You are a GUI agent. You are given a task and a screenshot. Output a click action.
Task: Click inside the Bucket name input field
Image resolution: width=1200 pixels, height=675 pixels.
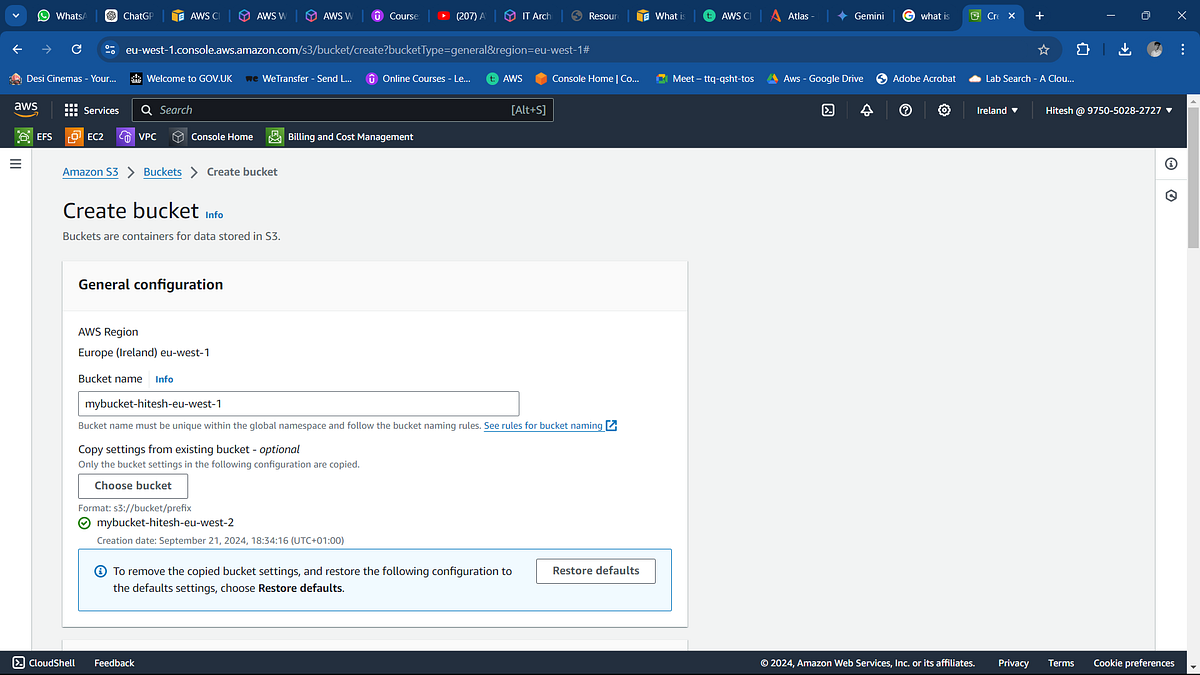click(298, 403)
